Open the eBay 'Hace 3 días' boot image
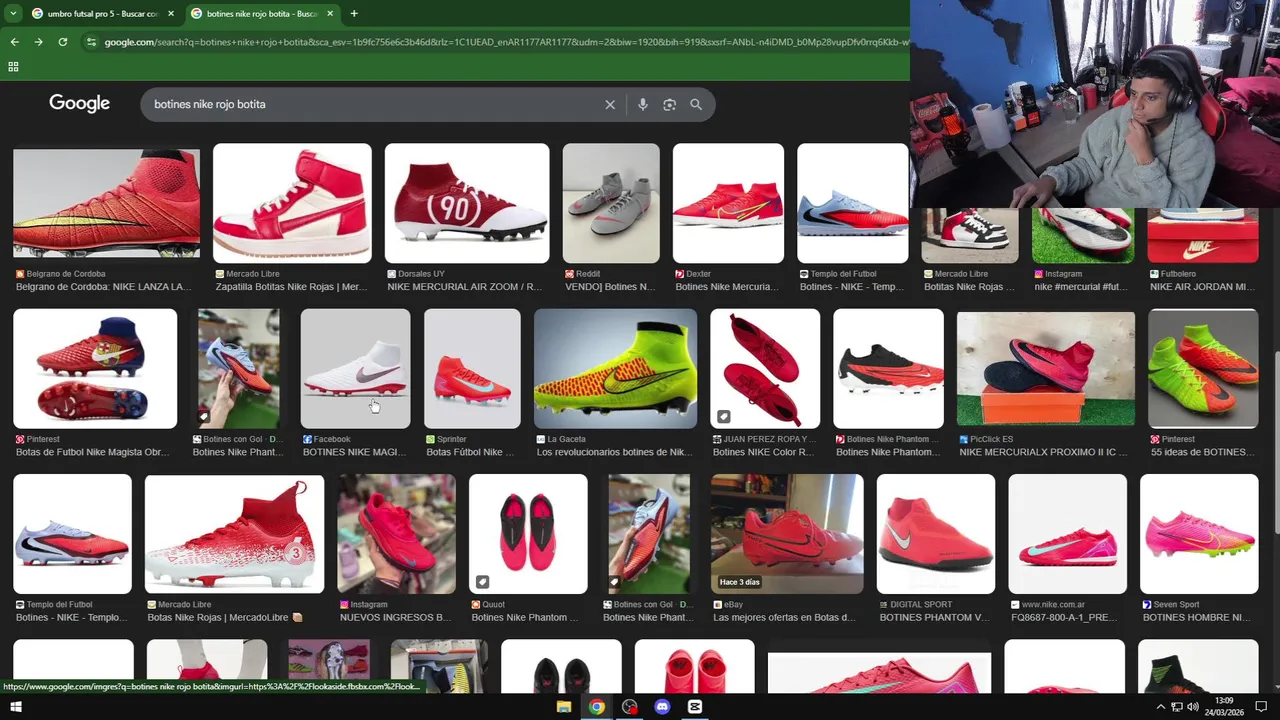1280x720 pixels. tap(787, 534)
